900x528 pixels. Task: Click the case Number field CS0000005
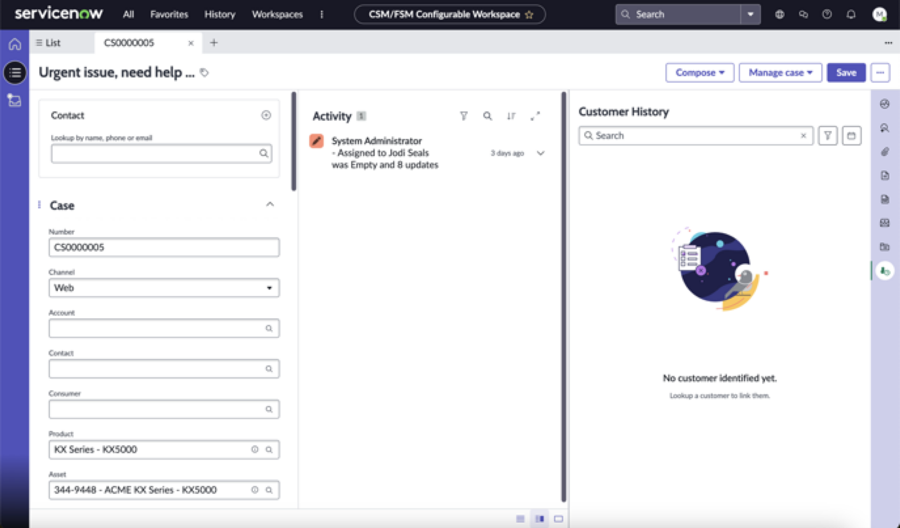pyautogui.click(x=164, y=247)
